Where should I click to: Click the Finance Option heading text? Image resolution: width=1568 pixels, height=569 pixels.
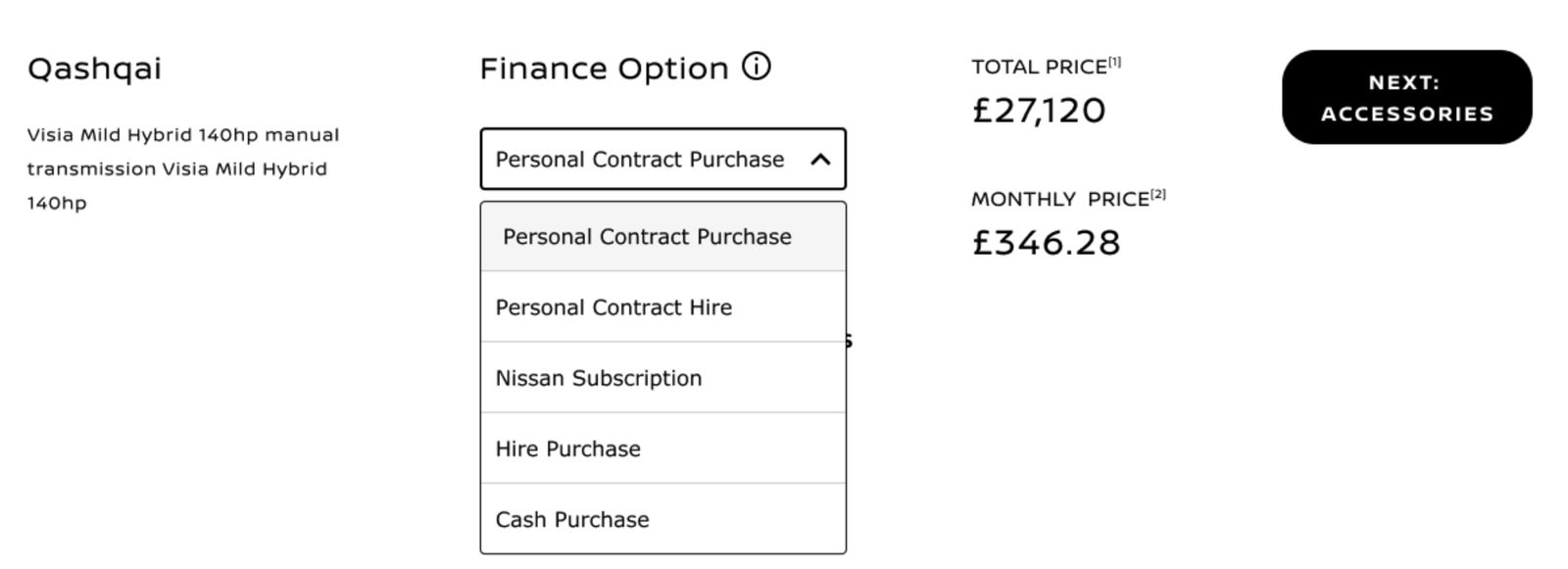(604, 69)
